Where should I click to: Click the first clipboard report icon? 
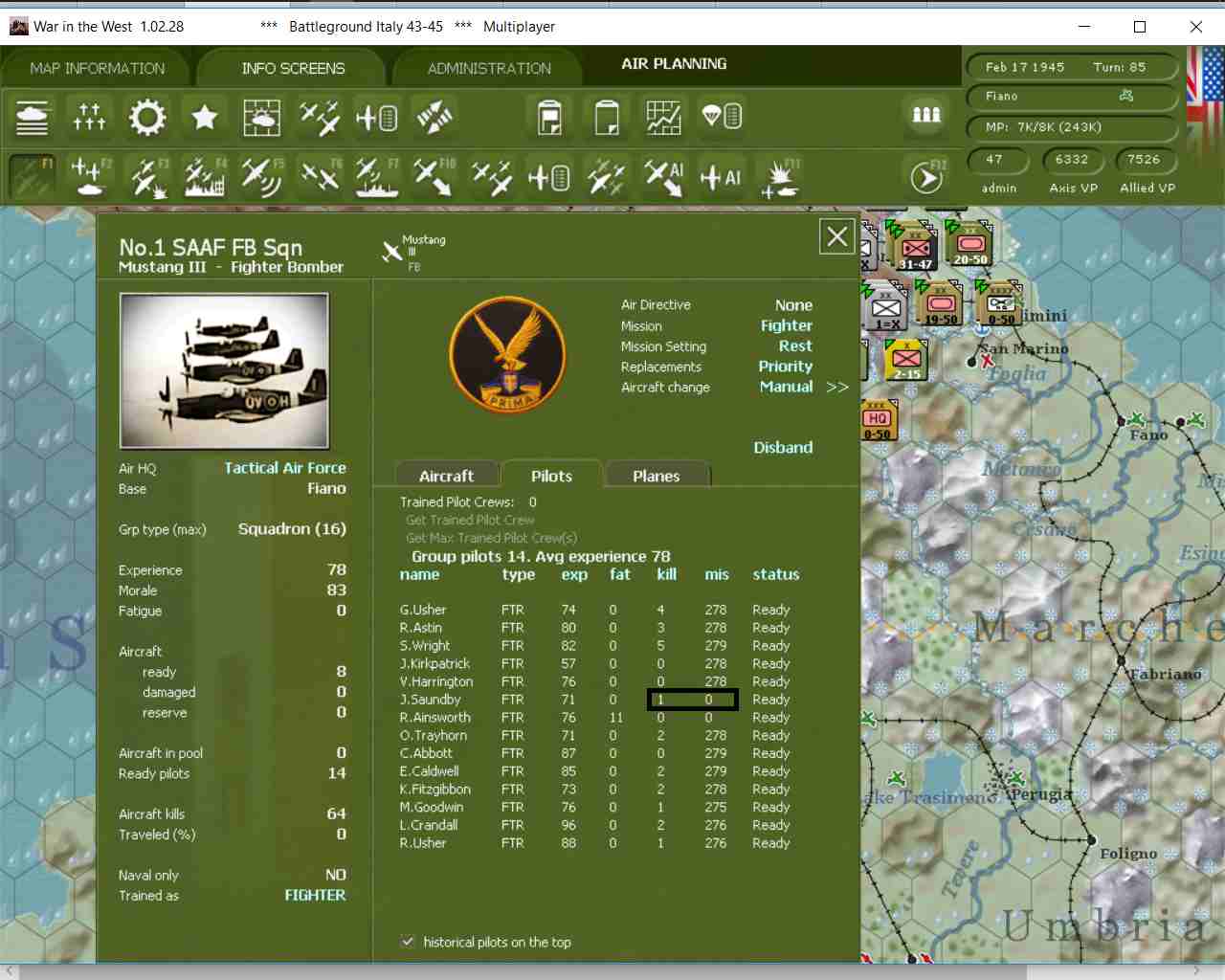(x=549, y=118)
